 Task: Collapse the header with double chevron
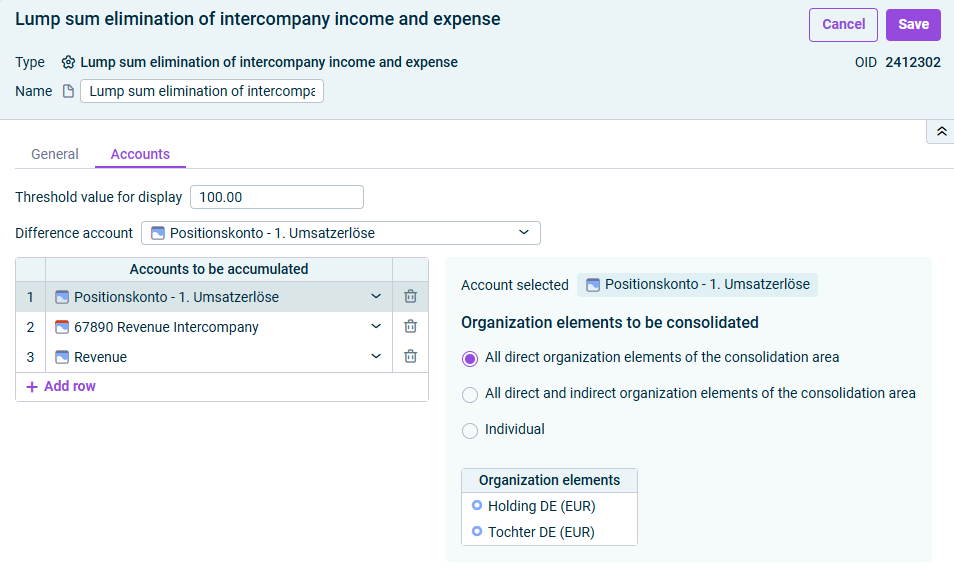point(941,131)
